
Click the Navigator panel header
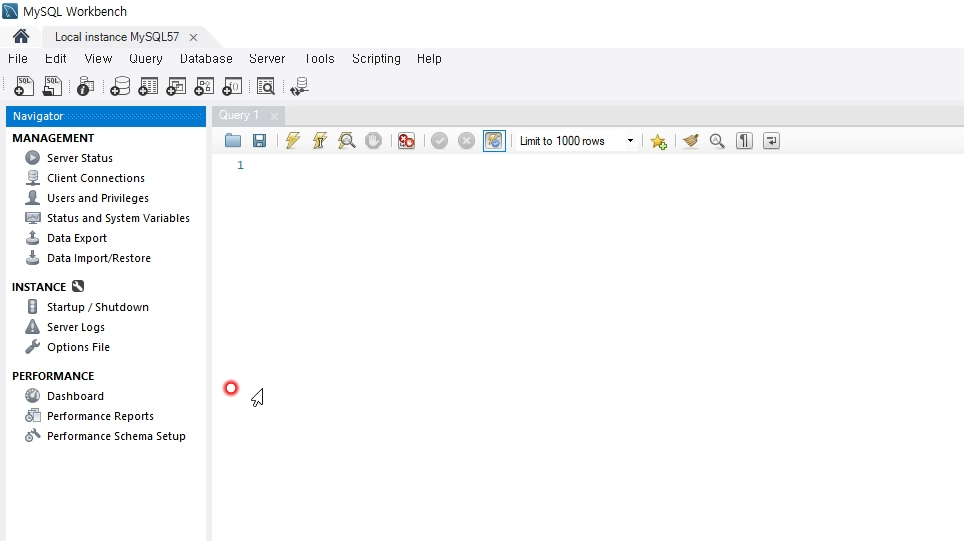(x=106, y=116)
